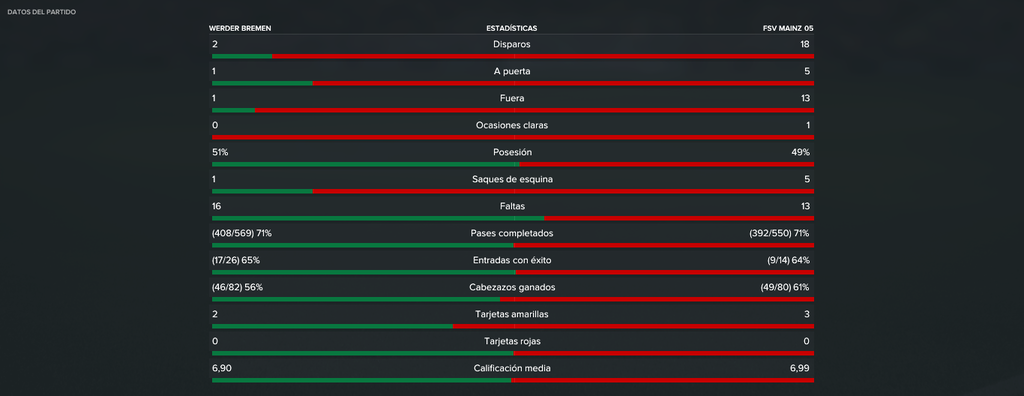Click the red Tarjetas amarillas bar segment
Viewport: 1024px width, 396px height.
[x=633, y=326]
